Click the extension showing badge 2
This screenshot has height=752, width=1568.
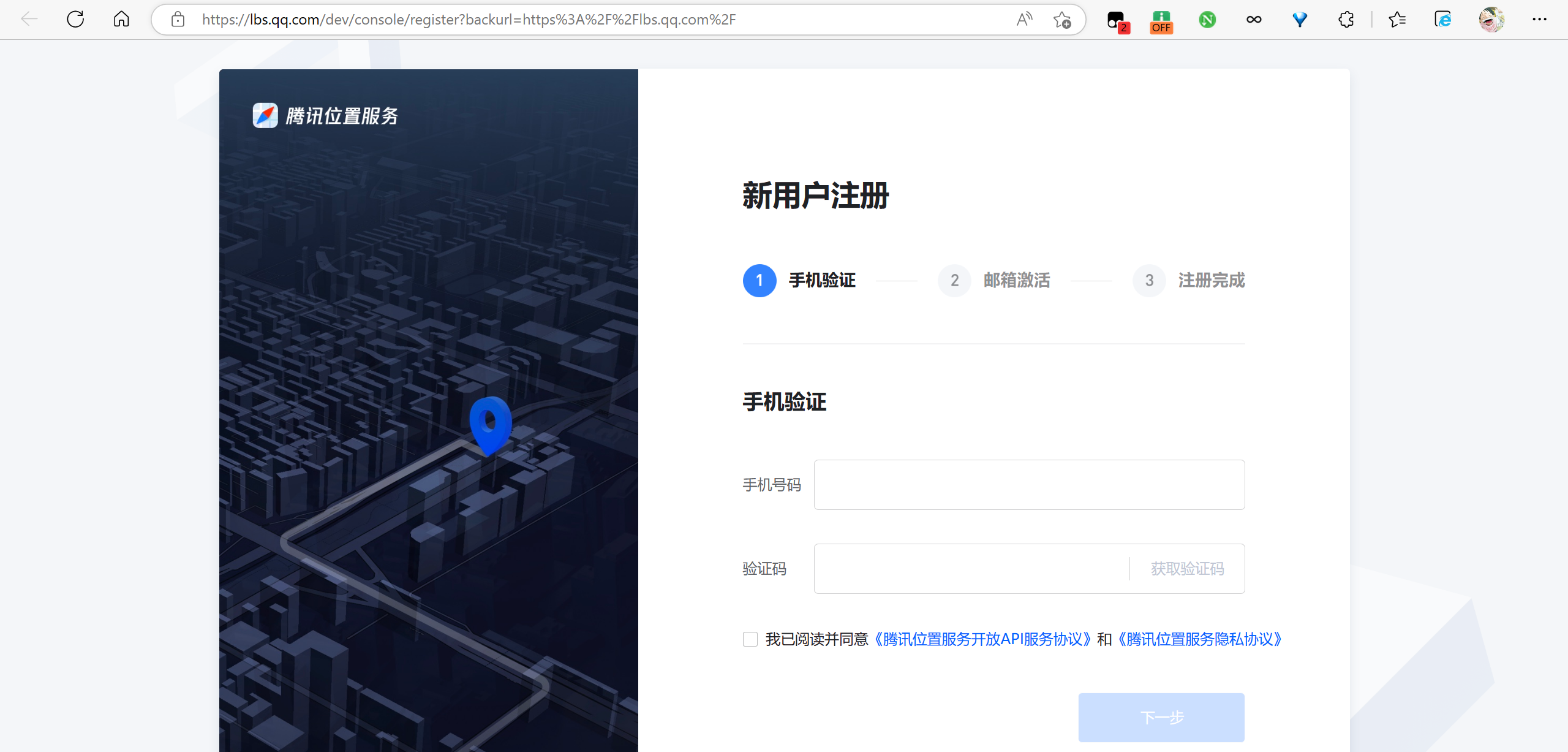[1115, 19]
